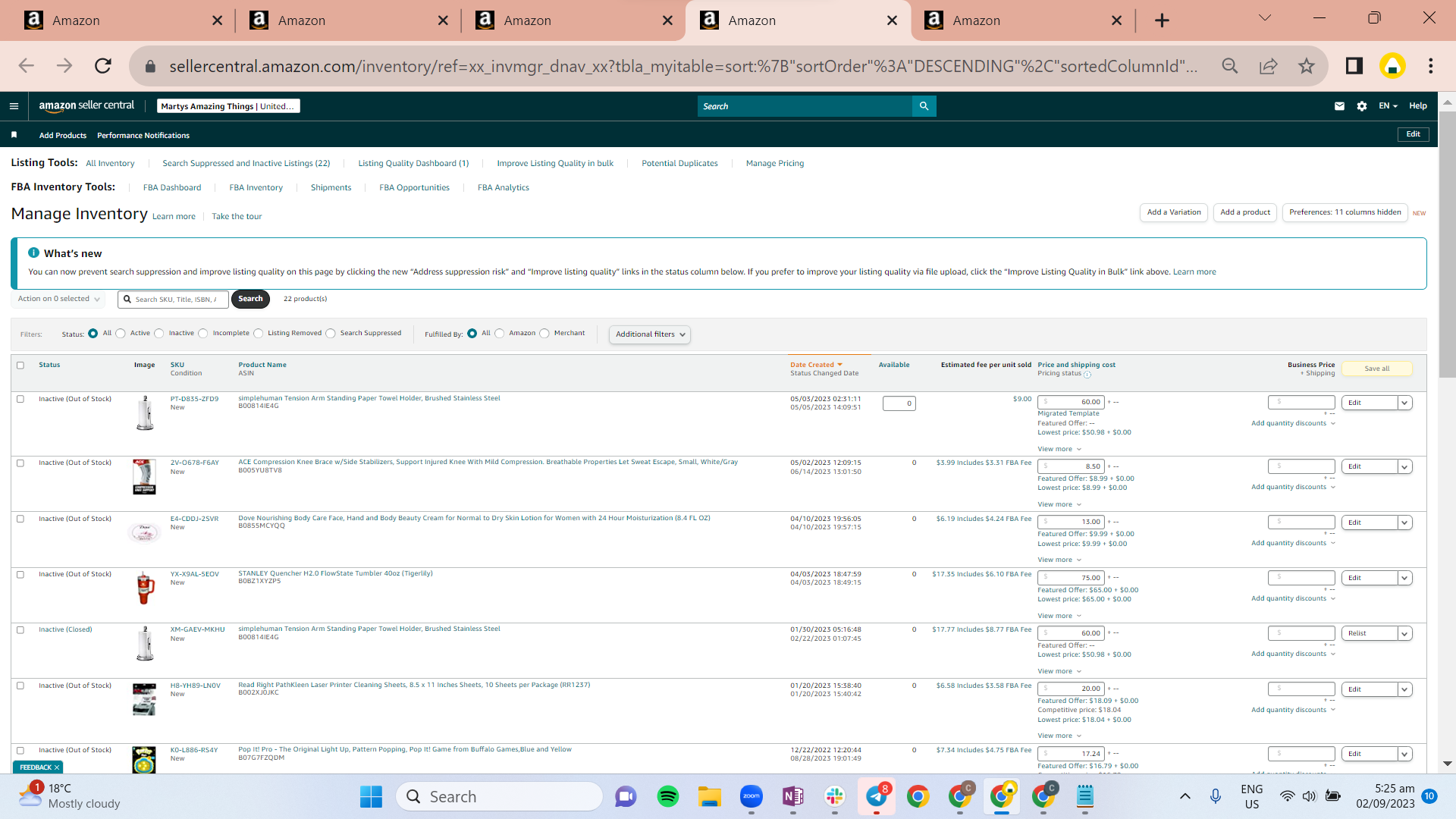1456x819 pixels.
Task: Click the info icon next to Pricing status
Action: click(1087, 375)
